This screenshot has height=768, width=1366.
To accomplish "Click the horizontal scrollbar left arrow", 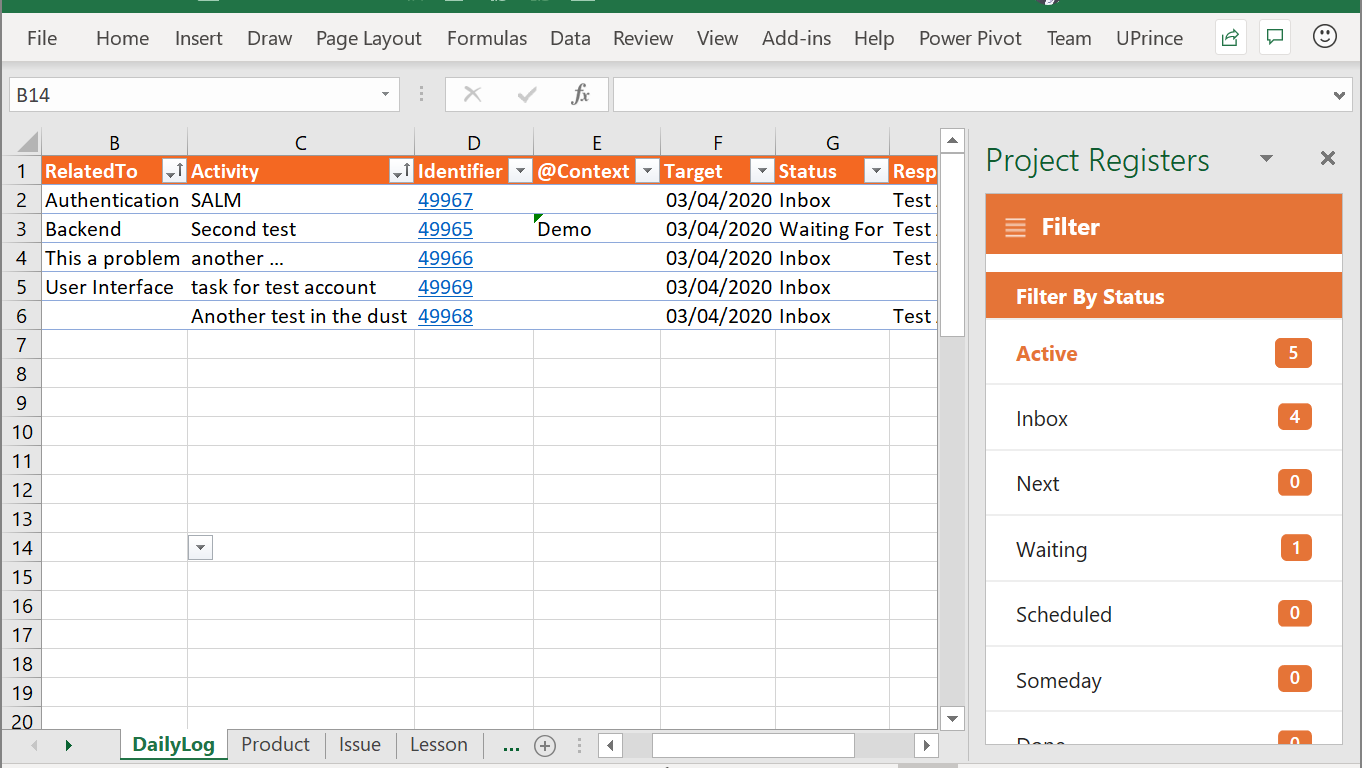I will [x=609, y=745].
